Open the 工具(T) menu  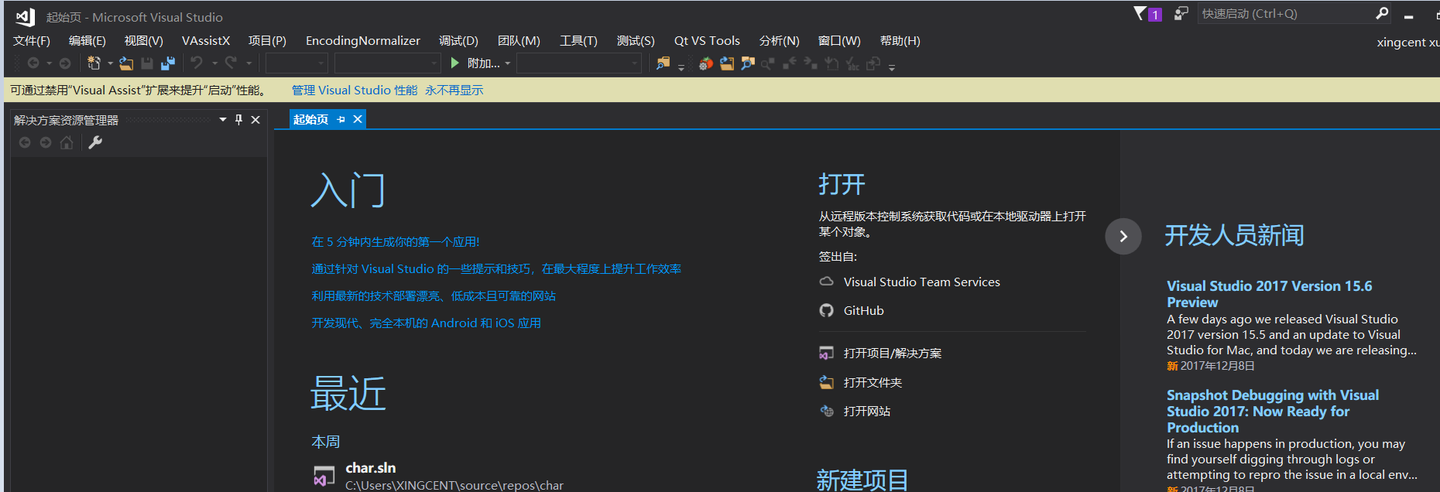578,41
